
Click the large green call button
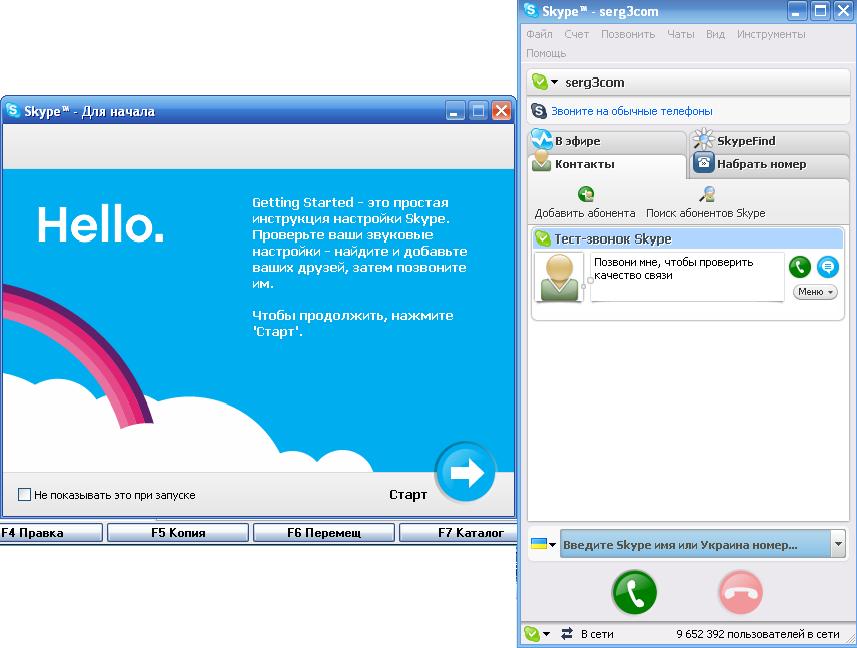click(x=634, y=592)
